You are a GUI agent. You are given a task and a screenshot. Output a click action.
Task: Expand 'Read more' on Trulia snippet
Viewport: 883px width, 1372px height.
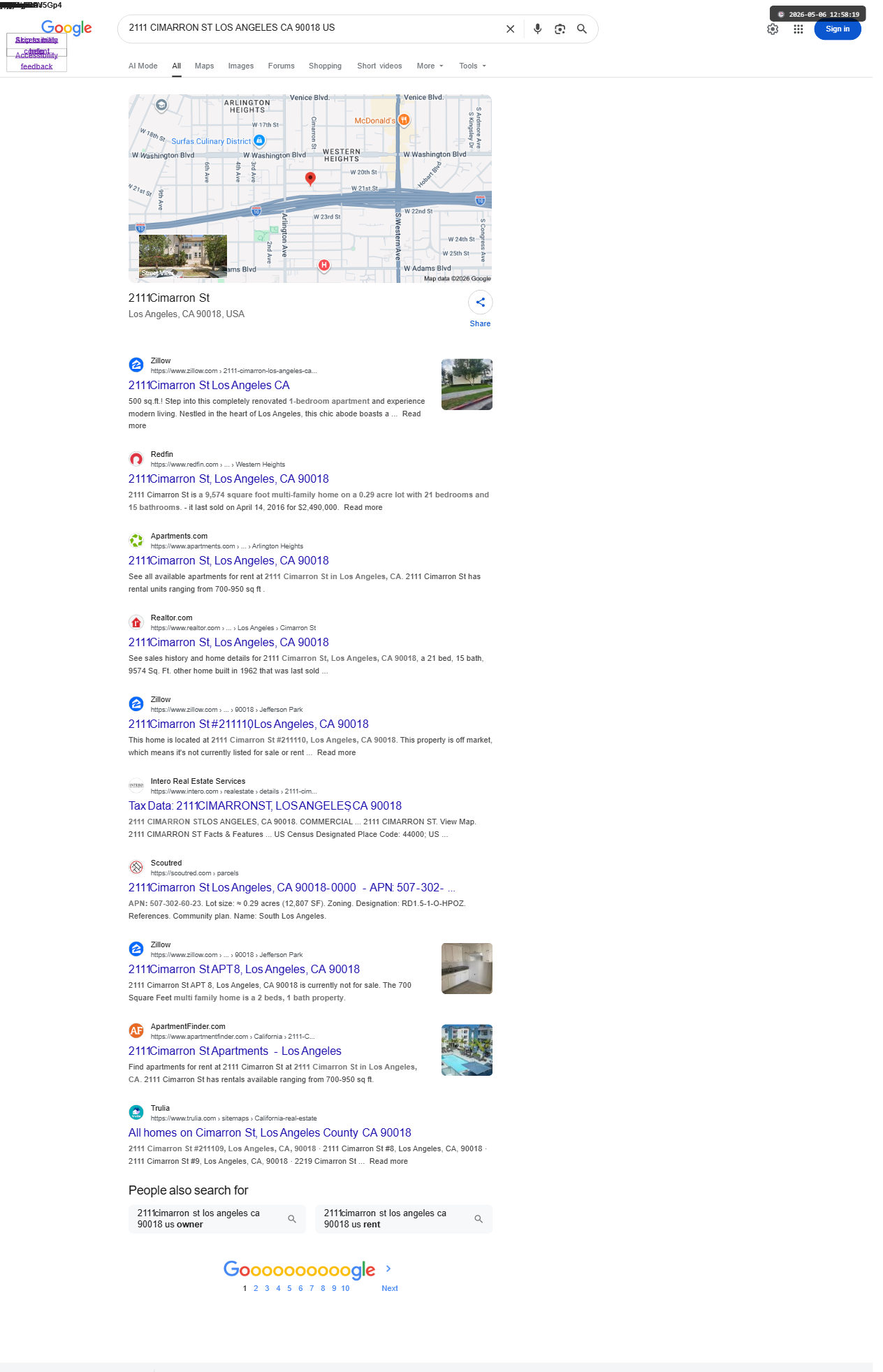point(388,1162)
